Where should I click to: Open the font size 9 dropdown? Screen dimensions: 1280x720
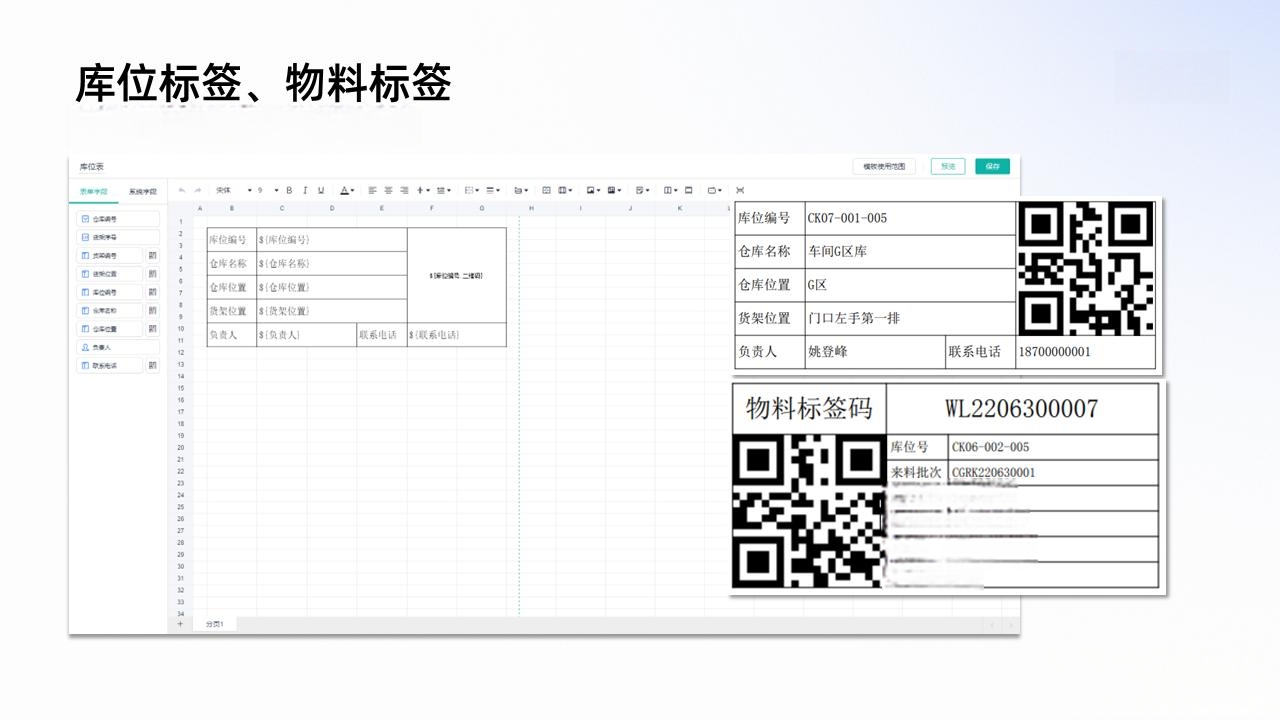click(x=268, y=190)
